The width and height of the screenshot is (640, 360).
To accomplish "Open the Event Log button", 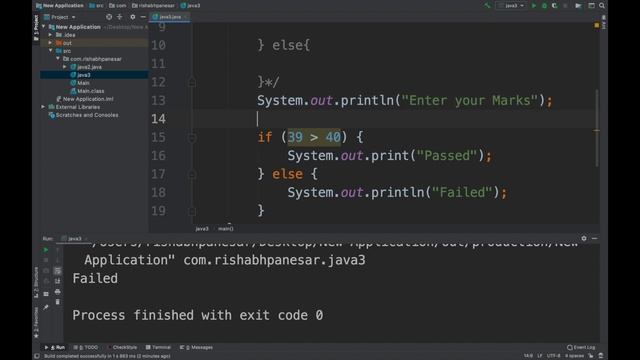I will coord(581,347).
